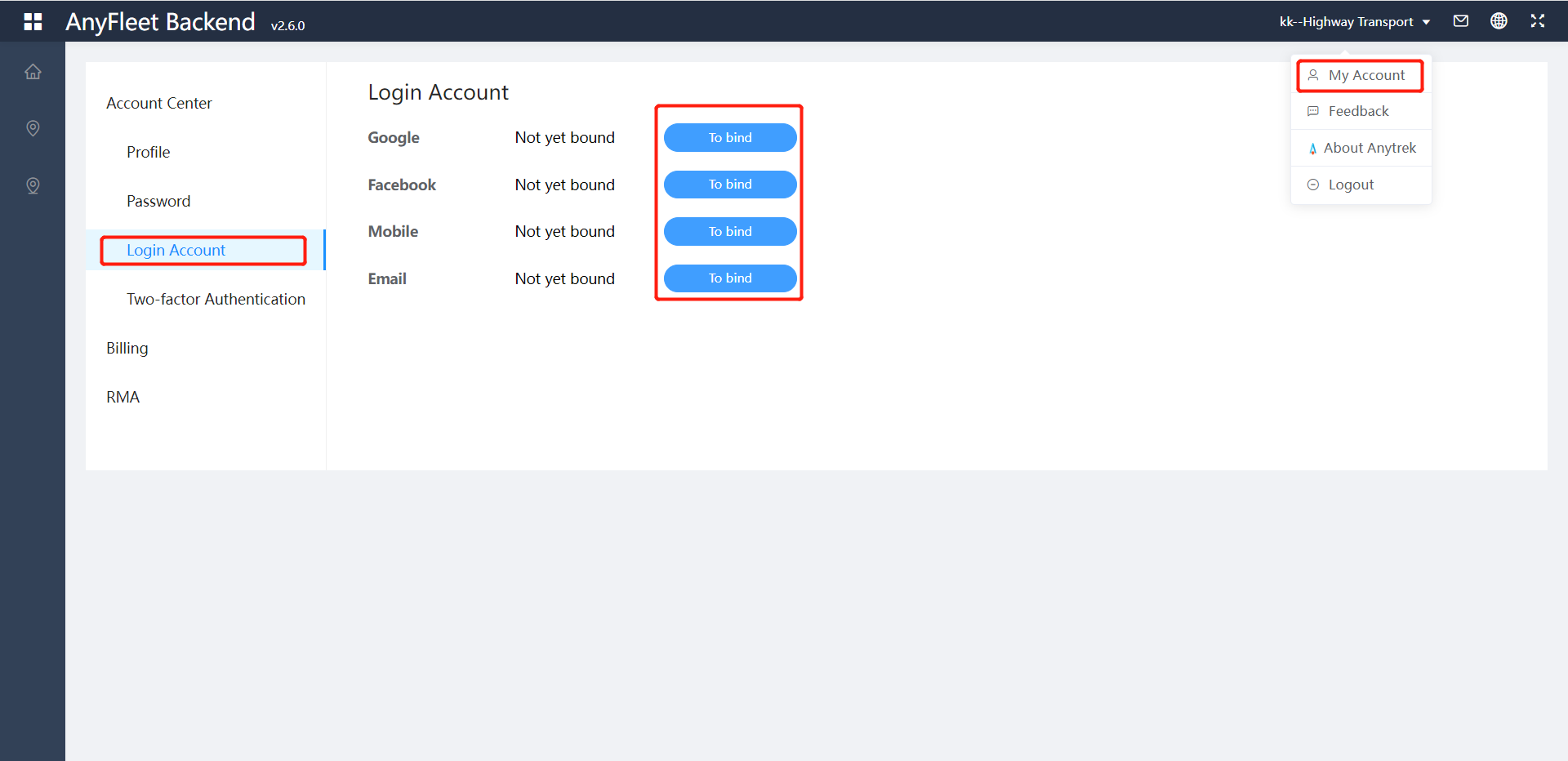Screen dimensions: 1568x761
Task: Click the first location pin sidebar icon
Action: (x=33, y=128)
